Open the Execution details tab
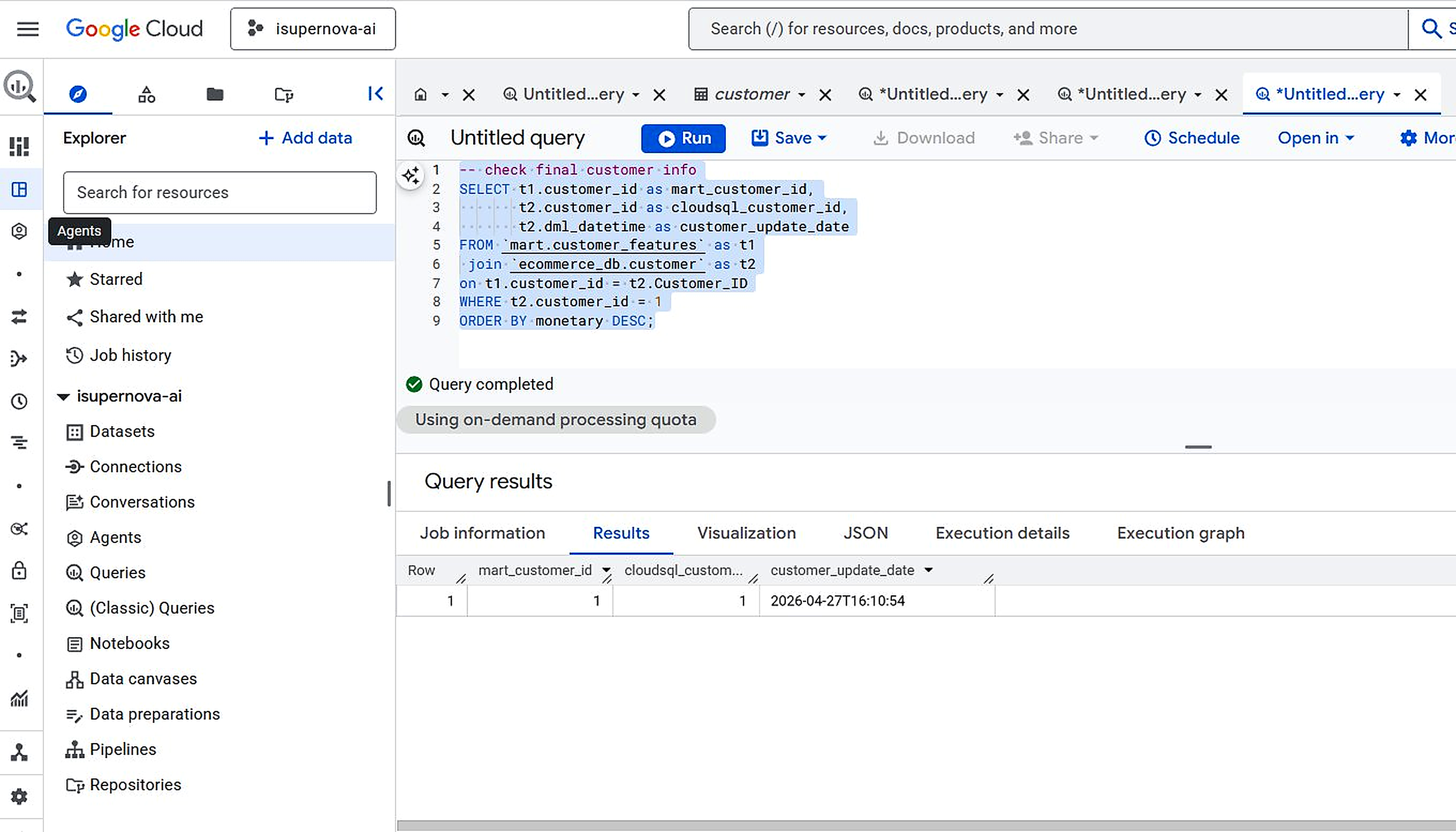 (x=1003, y=533)
